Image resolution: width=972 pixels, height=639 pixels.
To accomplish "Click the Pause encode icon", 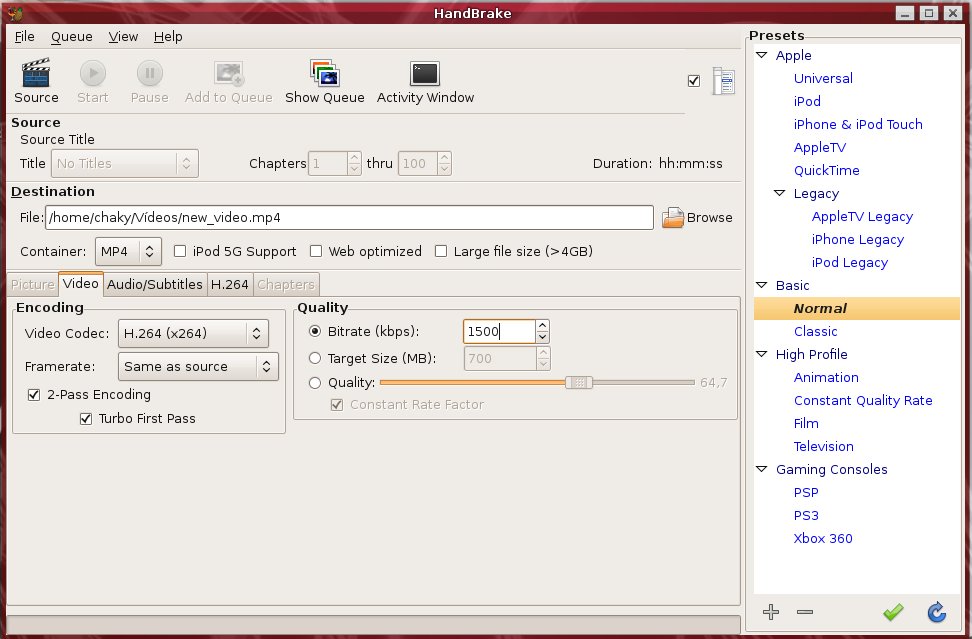I will point(149,73).
